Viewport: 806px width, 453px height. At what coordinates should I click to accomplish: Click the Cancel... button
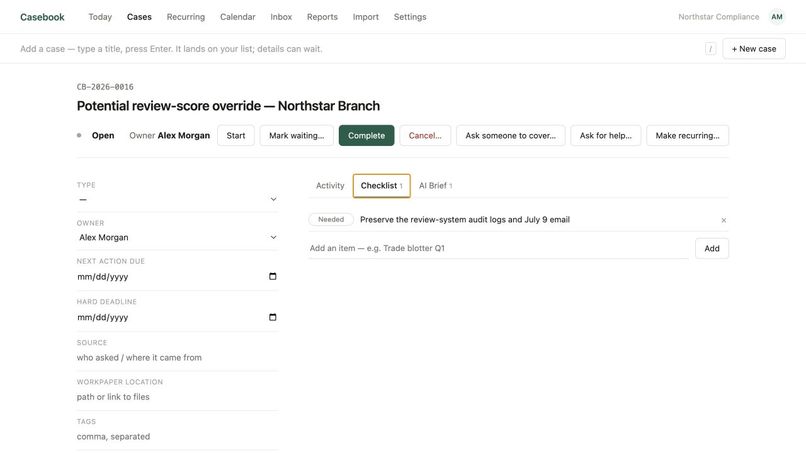pyautogui.click(x=425, y=136)
